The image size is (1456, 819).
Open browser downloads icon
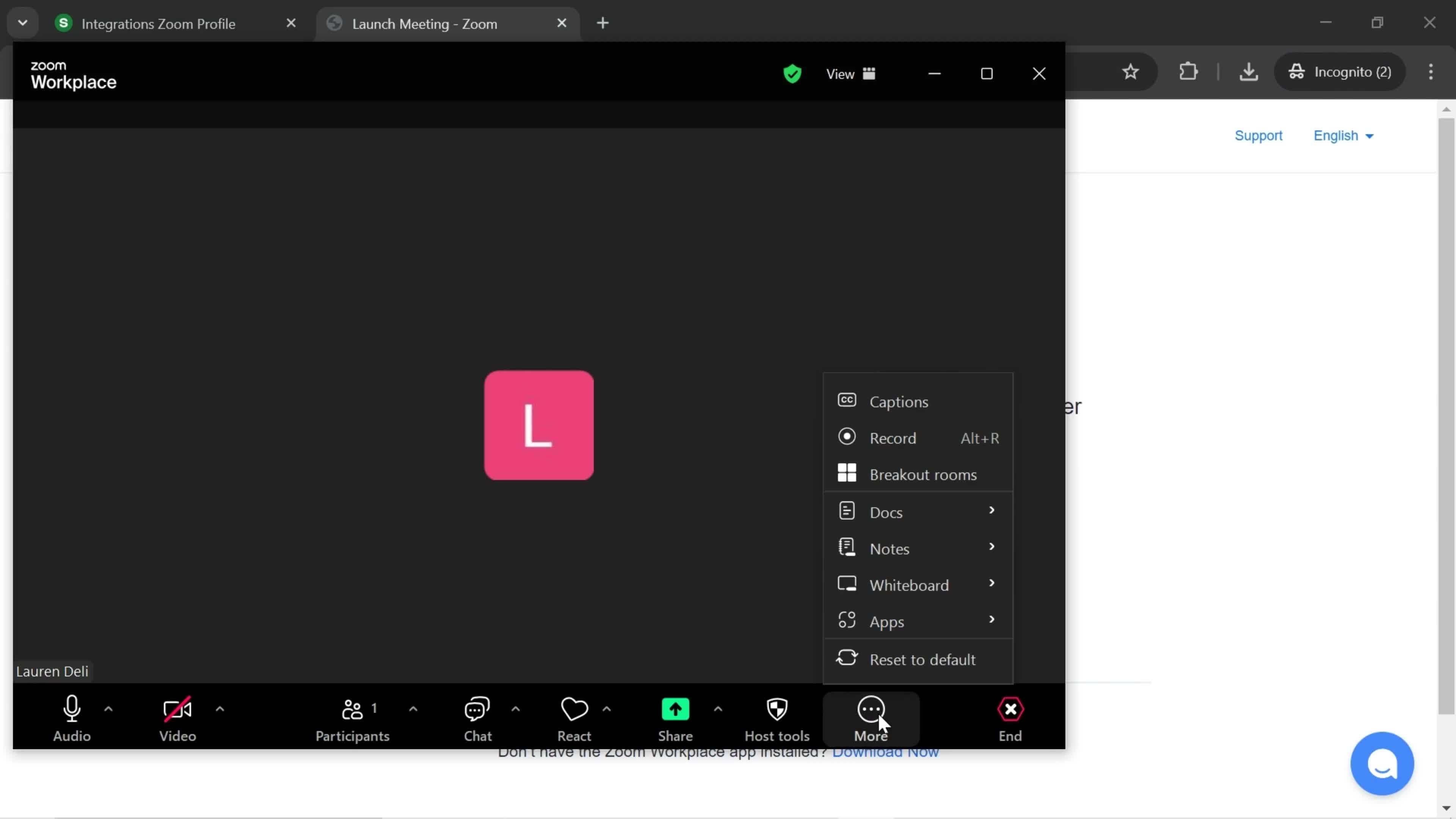click(x=1249, y=72)
